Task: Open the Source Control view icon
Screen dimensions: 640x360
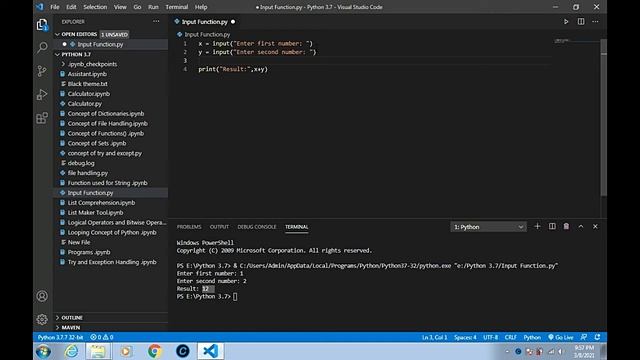Action: coord(42,71)
